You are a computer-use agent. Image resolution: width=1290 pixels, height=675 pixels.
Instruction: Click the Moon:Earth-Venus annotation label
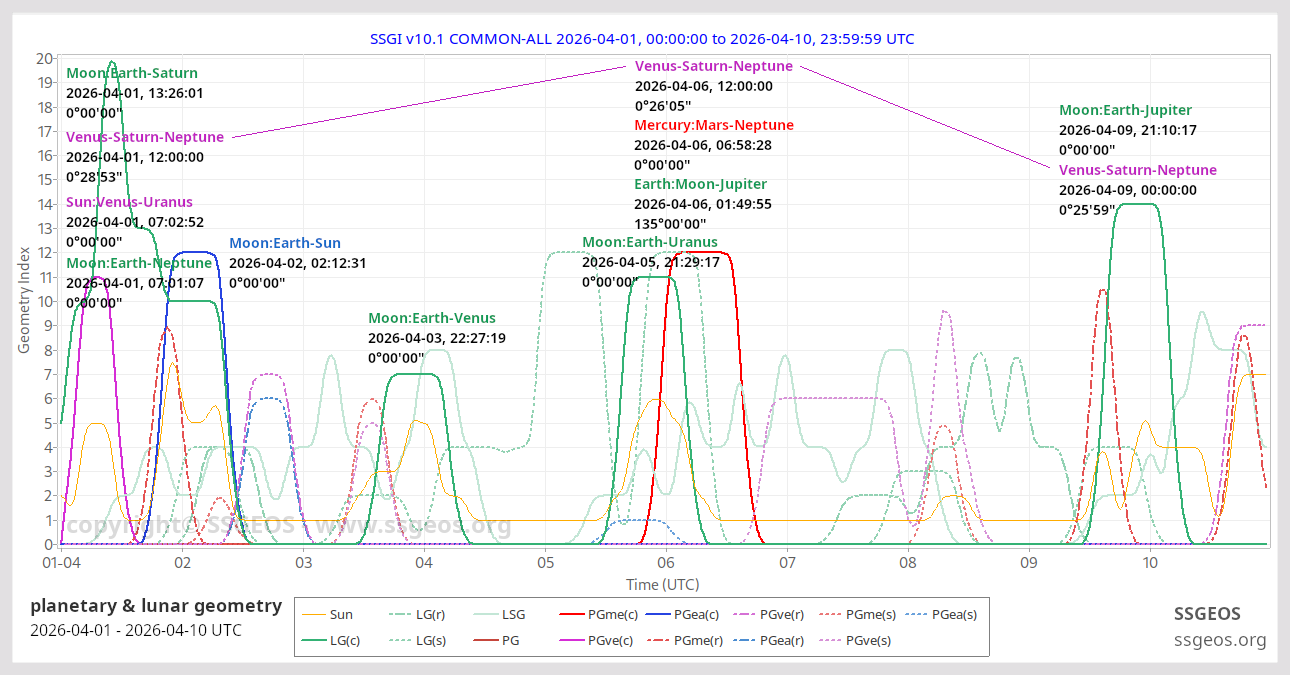tap(431, 318)
